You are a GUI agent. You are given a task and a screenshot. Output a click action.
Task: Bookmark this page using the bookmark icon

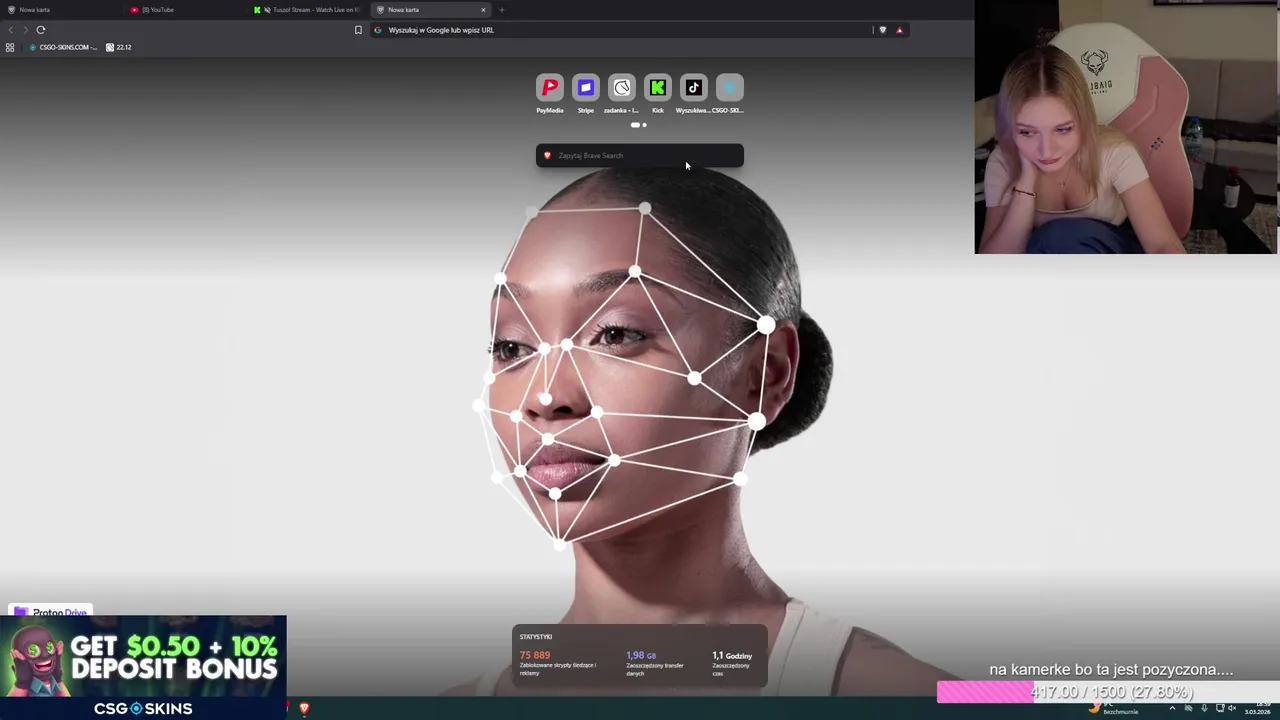point(358,30)
